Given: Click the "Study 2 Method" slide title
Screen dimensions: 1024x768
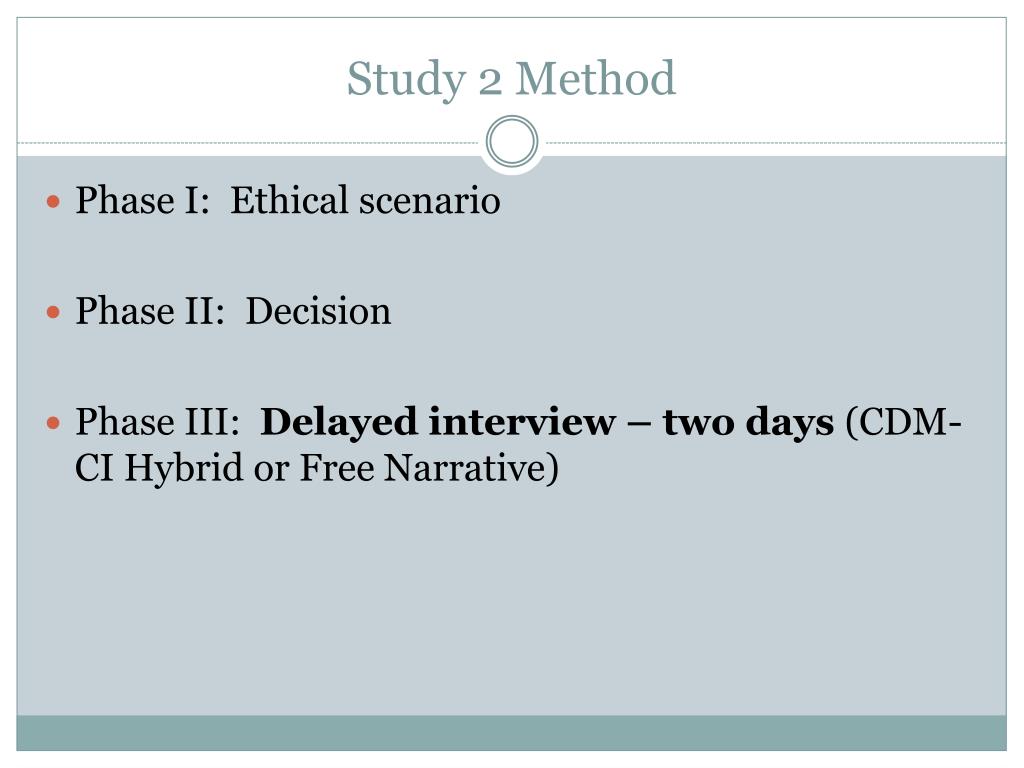Looking at the screenshot, I should click(x=511, y=79).
